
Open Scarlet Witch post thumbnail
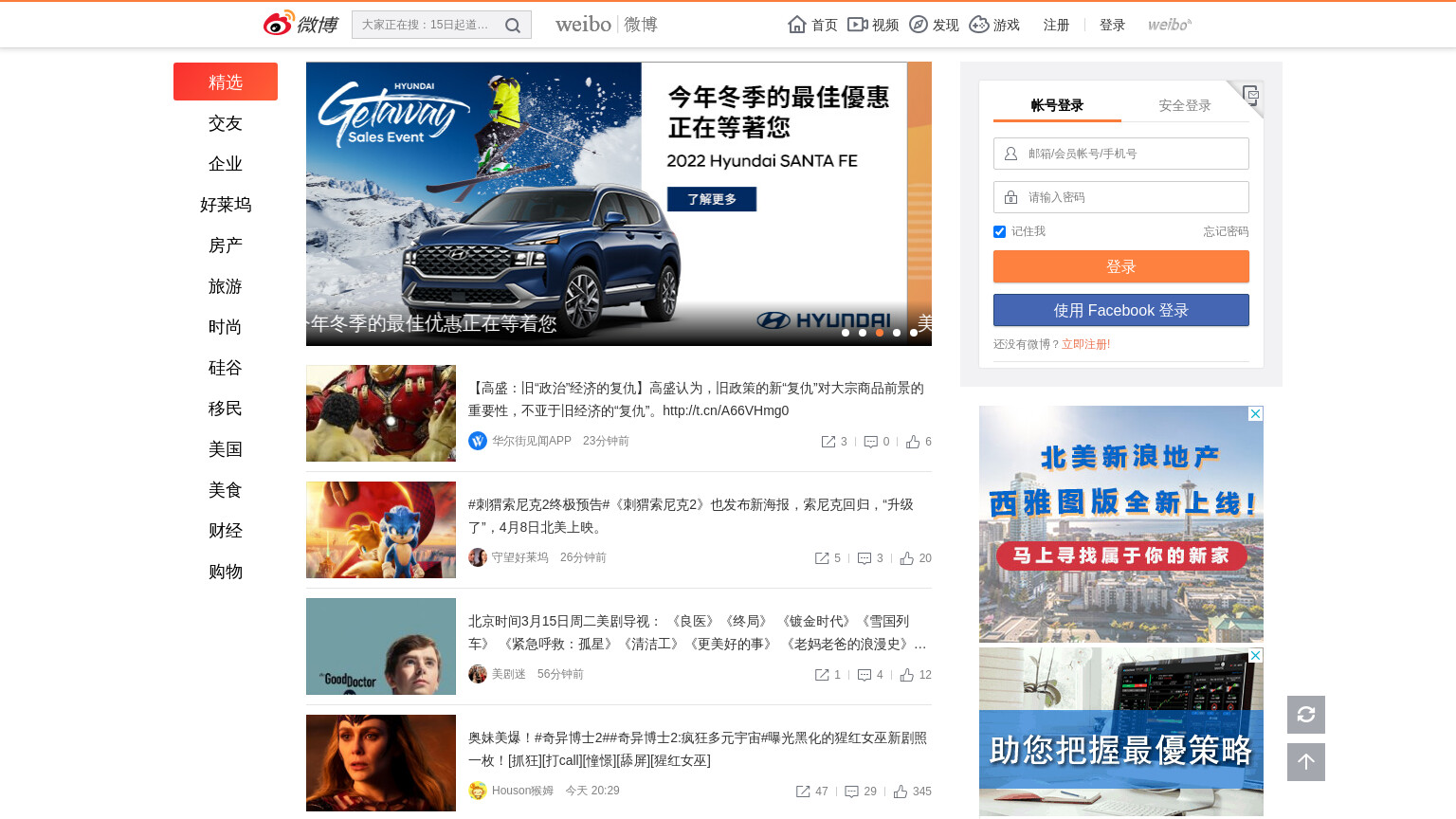point(381,763)
